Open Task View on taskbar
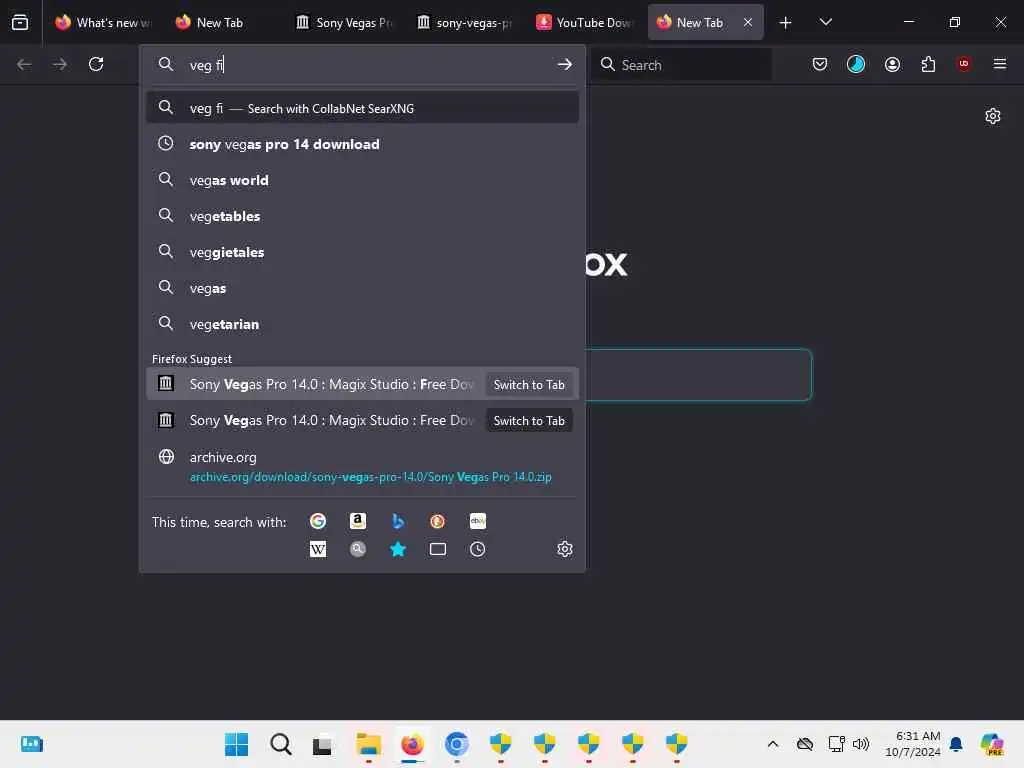Screen dimensions: 1024x768 [x=323, y=745]
